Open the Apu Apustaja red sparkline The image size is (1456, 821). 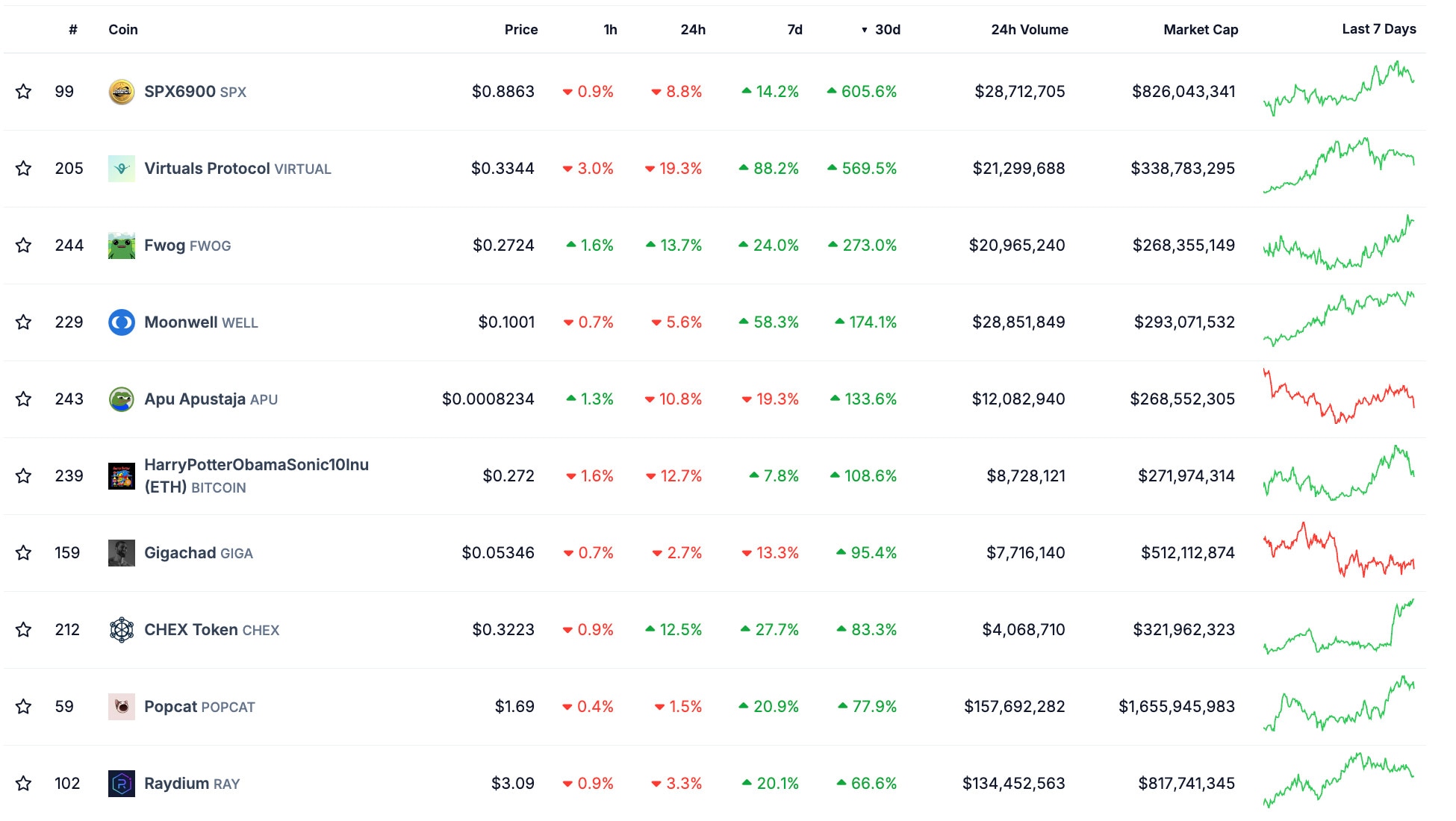pos(1339,396)
